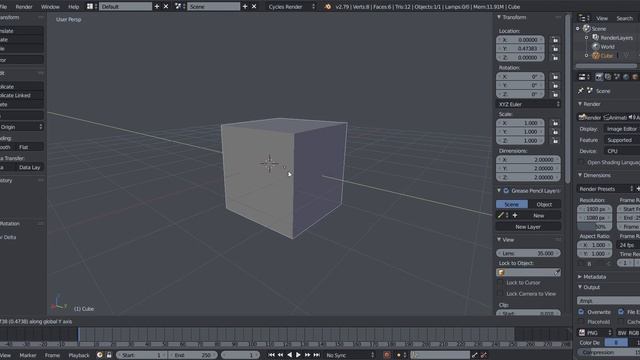Click the Data Lay button

coord(29,167)
